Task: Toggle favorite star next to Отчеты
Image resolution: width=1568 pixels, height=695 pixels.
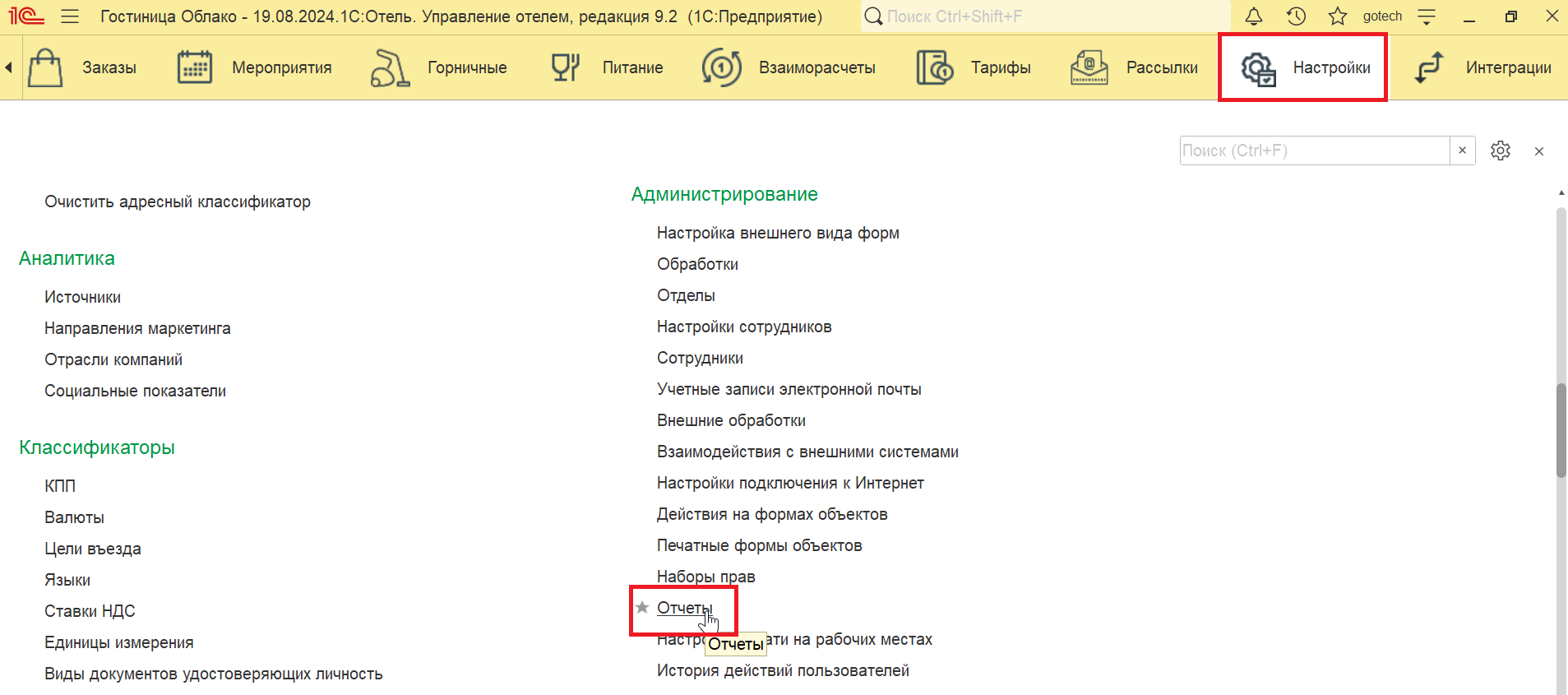Action: (642, 607)
